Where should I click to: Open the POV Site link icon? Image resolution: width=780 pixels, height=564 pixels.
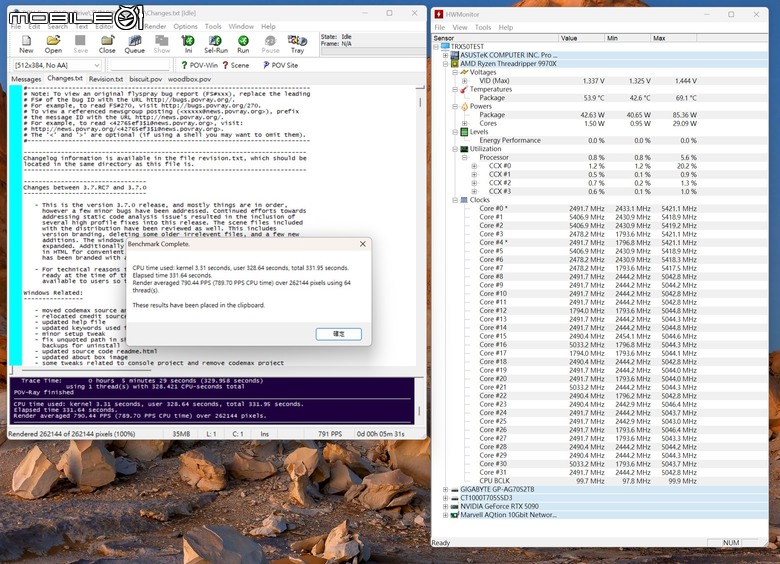coord(266,65)
